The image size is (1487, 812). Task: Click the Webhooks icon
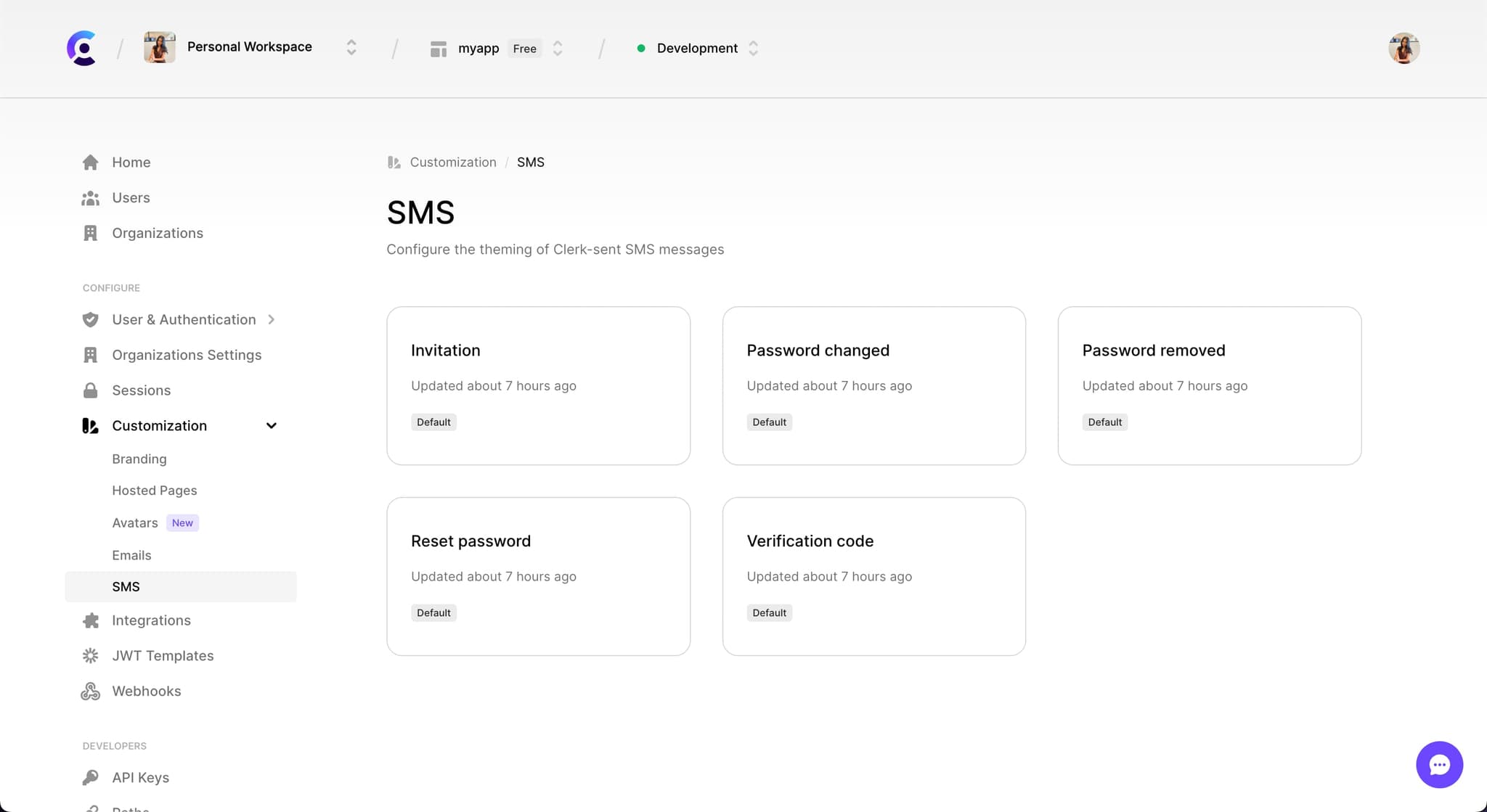(x=90, y=690)
